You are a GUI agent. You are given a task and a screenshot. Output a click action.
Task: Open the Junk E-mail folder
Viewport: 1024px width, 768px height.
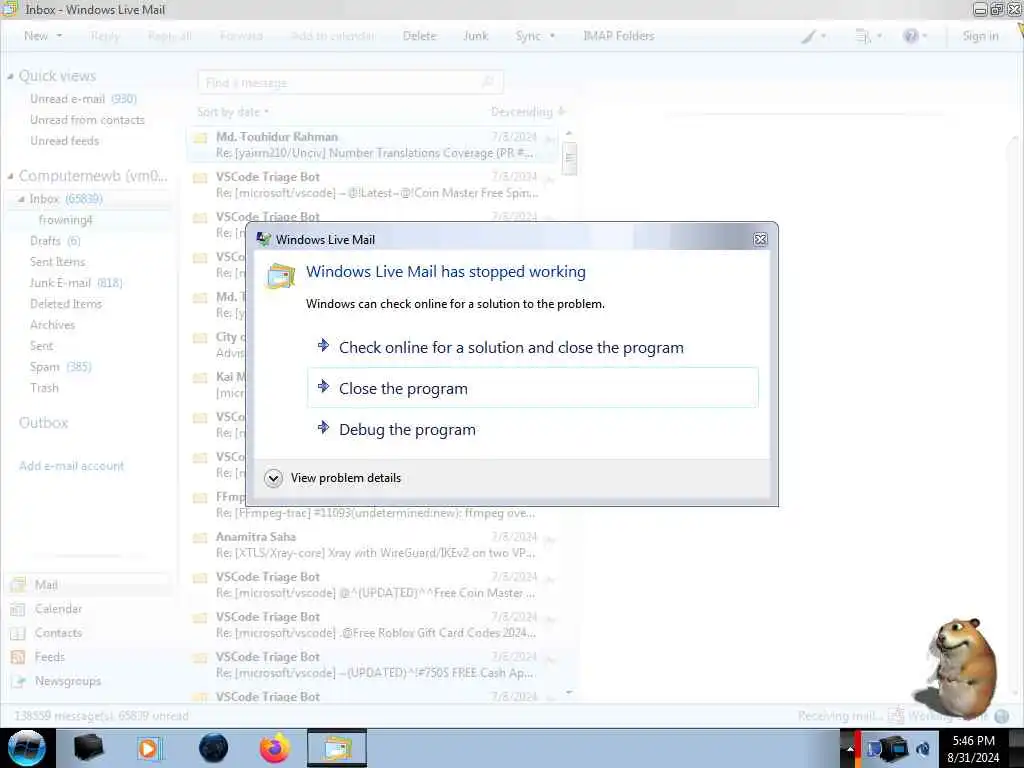(x=76, y=283)
